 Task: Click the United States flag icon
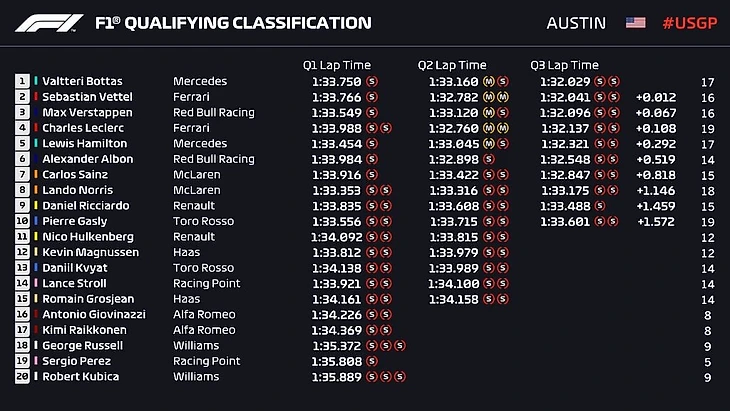coord(635,23)
